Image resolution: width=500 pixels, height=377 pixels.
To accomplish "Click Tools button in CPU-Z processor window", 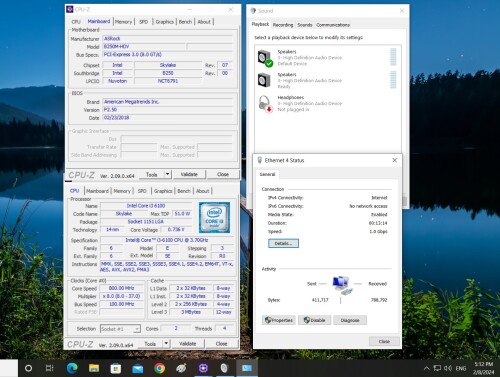I will coord(150,344).
